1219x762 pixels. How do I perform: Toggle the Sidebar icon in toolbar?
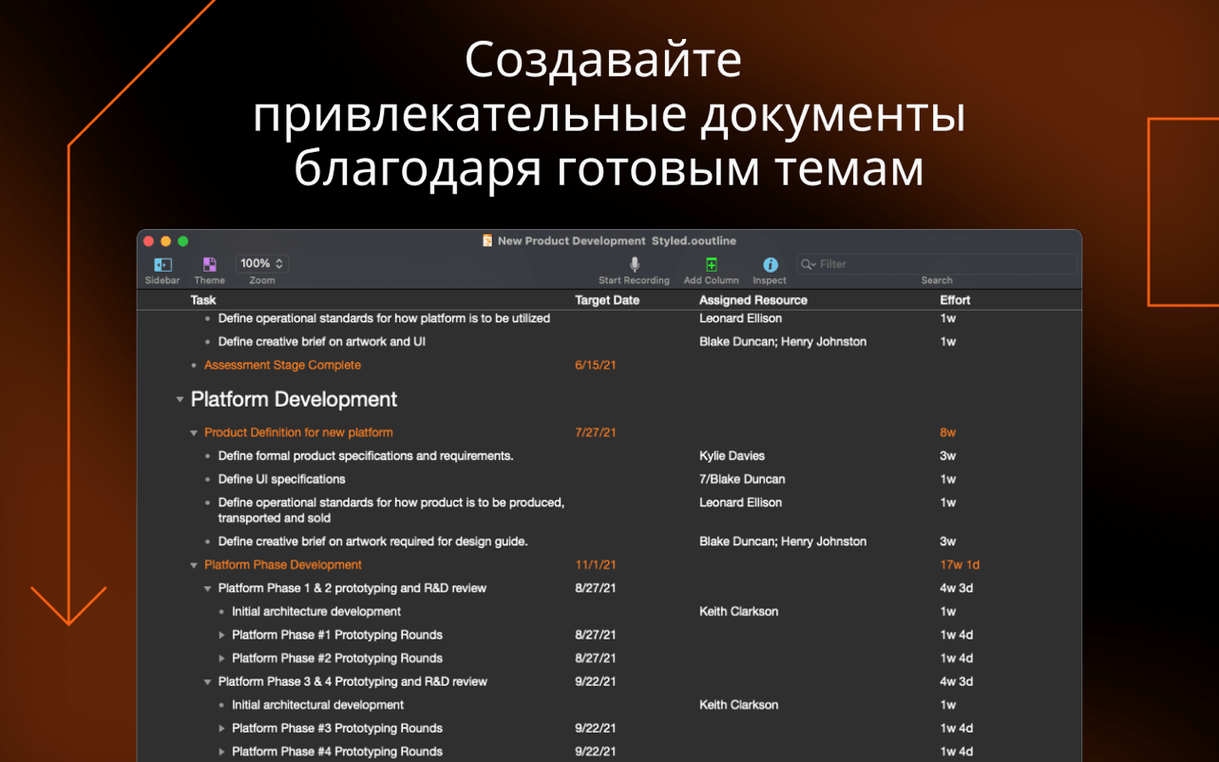(162, 265)
